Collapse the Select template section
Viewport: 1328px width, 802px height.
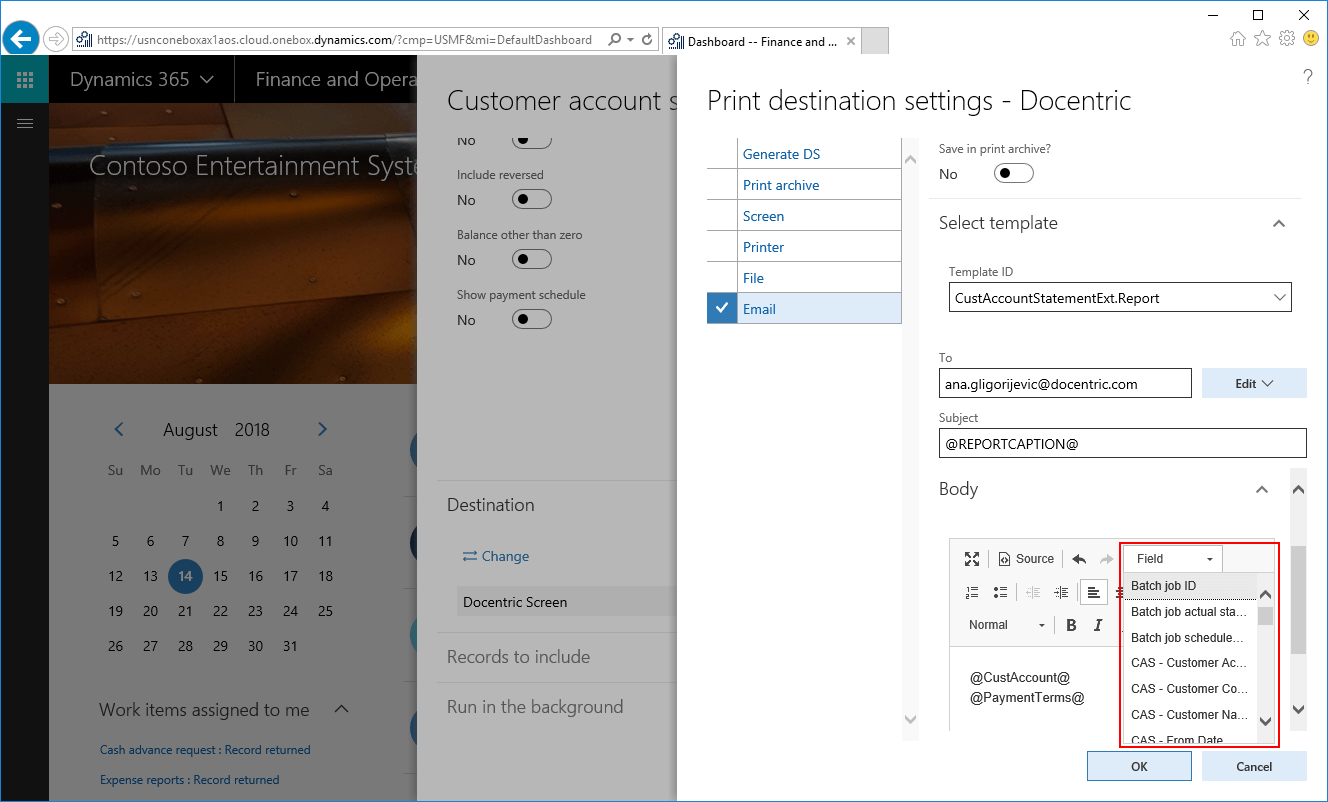[x=1278, y=224]
